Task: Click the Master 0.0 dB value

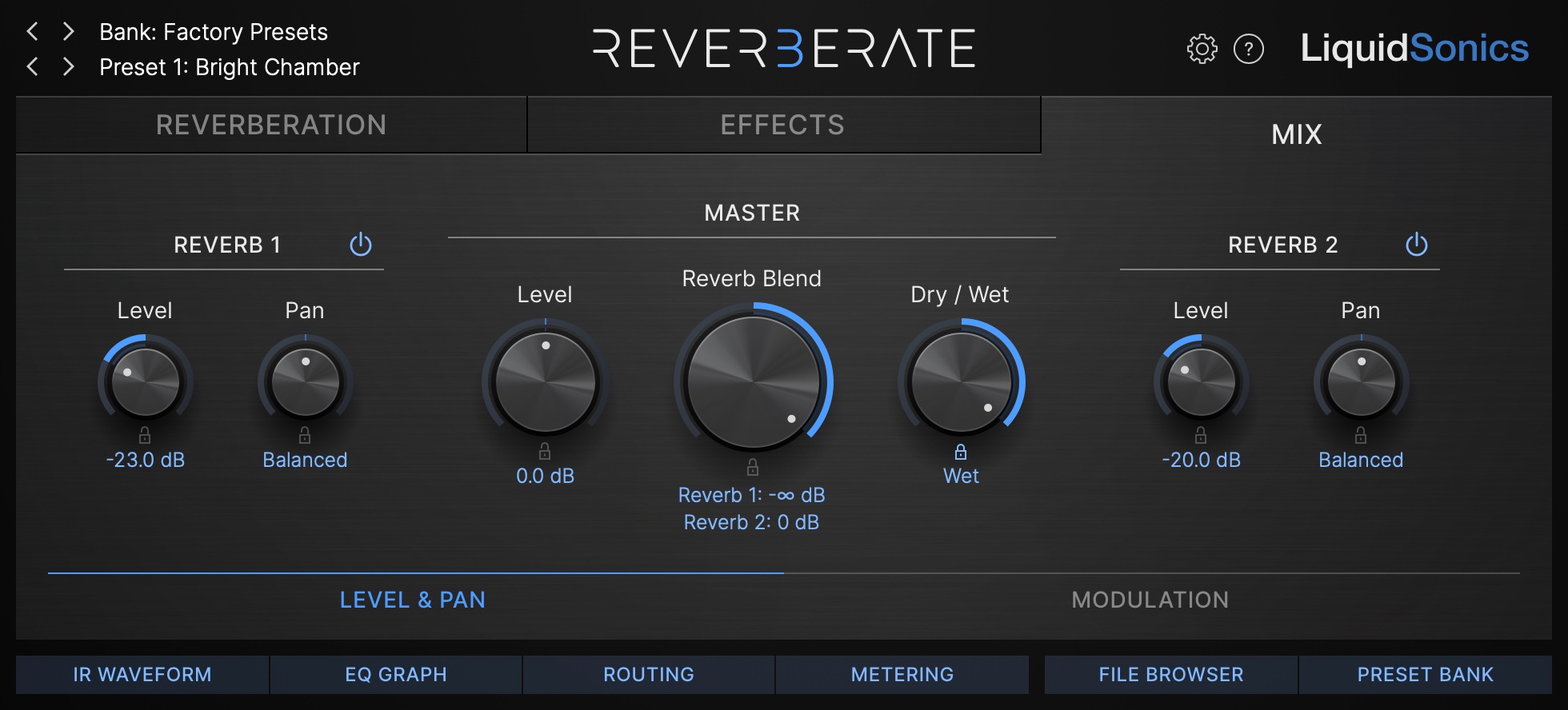Action: 545,476
